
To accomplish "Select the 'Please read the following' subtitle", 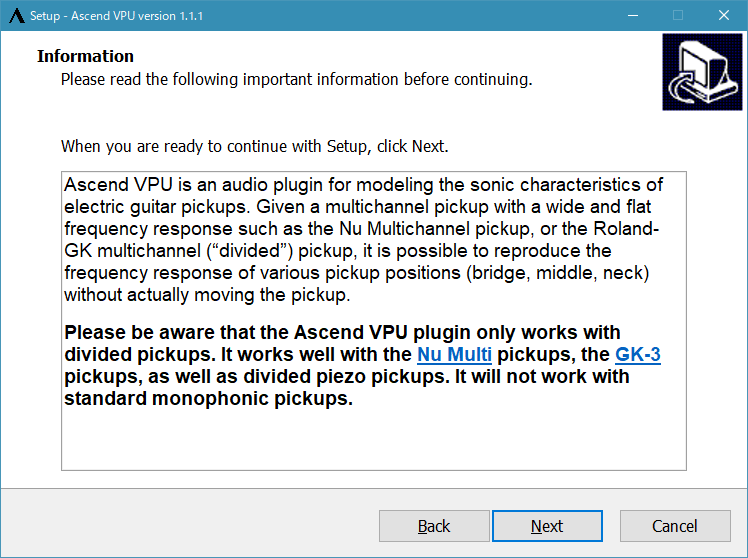I will 296,79.
